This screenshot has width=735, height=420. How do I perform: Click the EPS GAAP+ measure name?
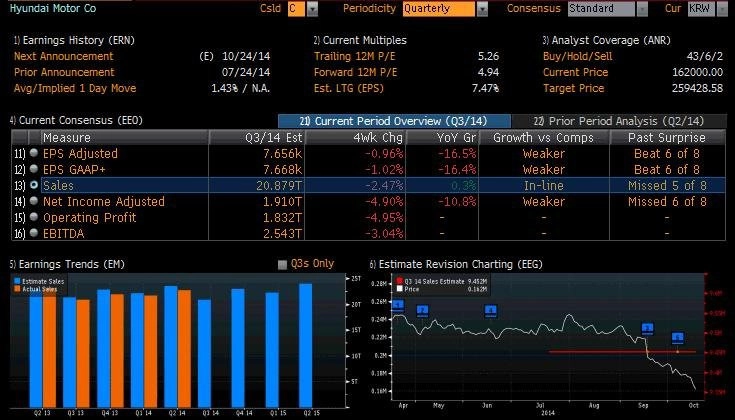[74, 169]
